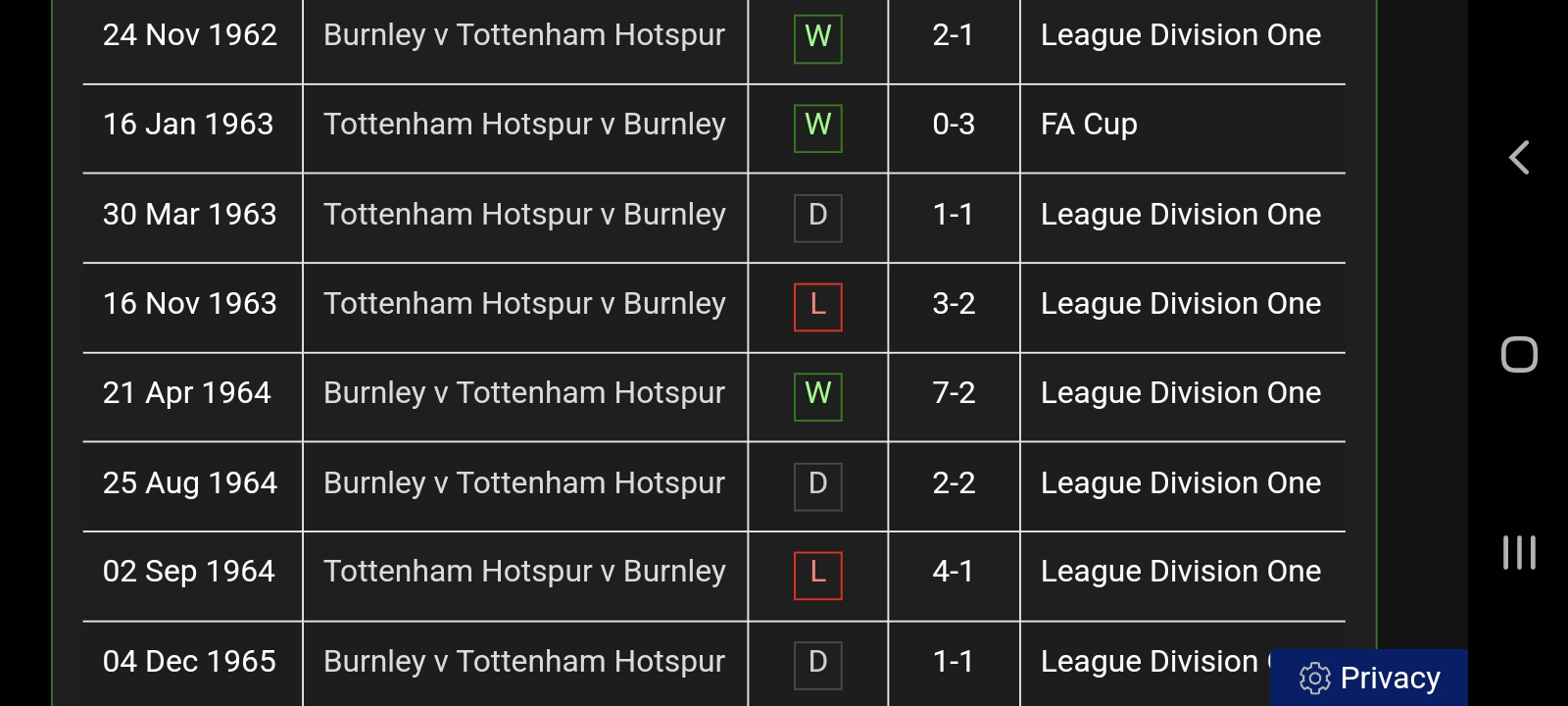Click the D result badge for 25 Aug 1964

coord(818,483)
